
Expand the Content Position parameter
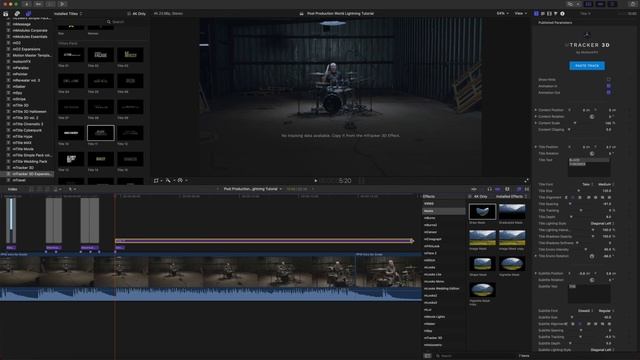[536, 110]
